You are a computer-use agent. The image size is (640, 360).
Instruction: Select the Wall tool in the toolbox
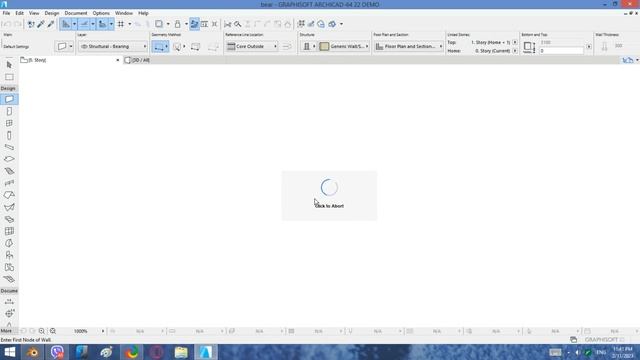pyautogui.click(x=9, y=99)
